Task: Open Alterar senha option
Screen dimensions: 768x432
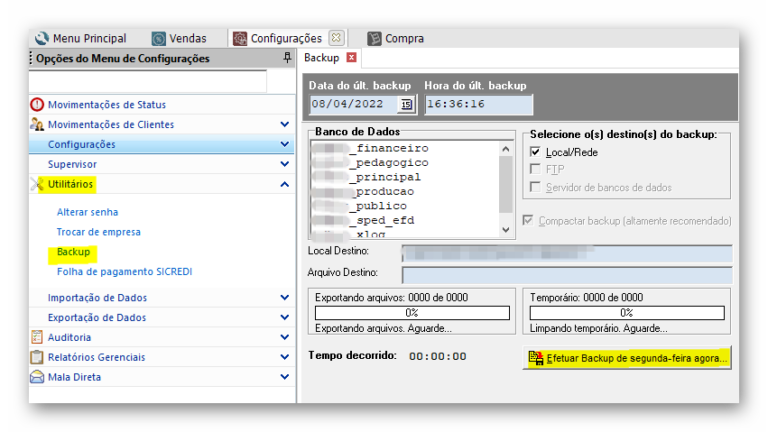Action: tap(87, 212)
